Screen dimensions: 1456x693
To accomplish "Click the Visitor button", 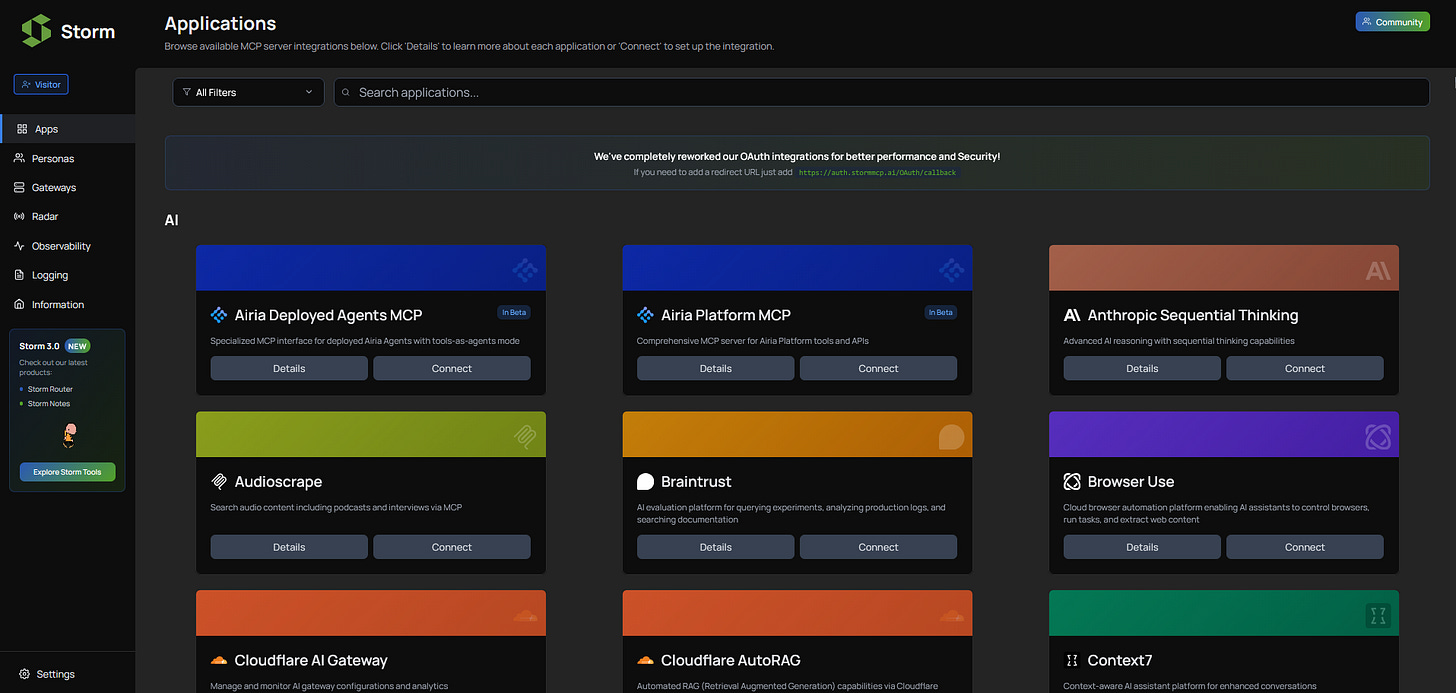I will [x=41, y=85].
